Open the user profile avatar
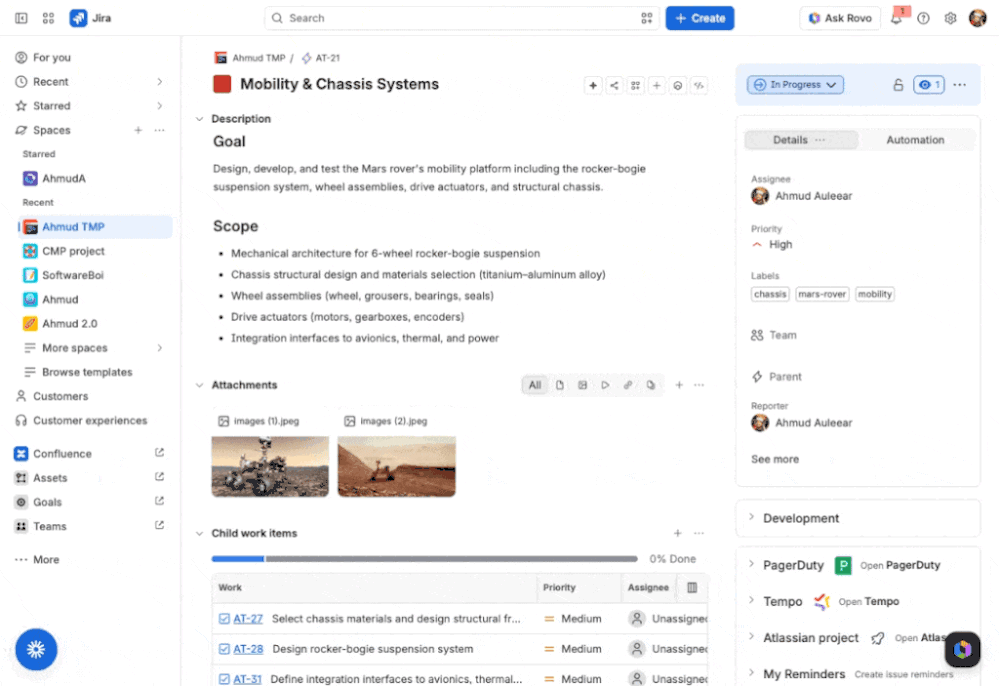This screenshot has width=999, height=686. click(977, 18)
